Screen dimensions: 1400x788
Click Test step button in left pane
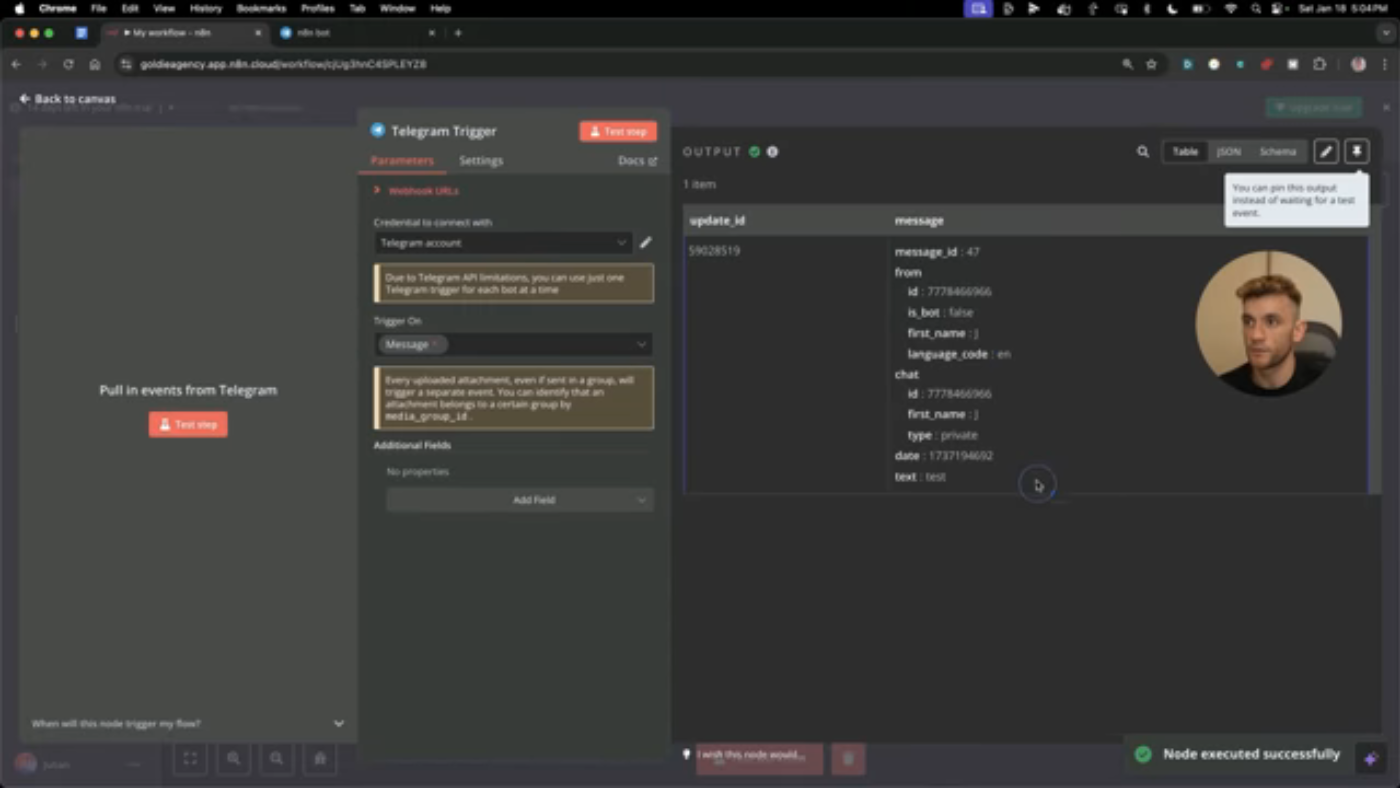188,424
